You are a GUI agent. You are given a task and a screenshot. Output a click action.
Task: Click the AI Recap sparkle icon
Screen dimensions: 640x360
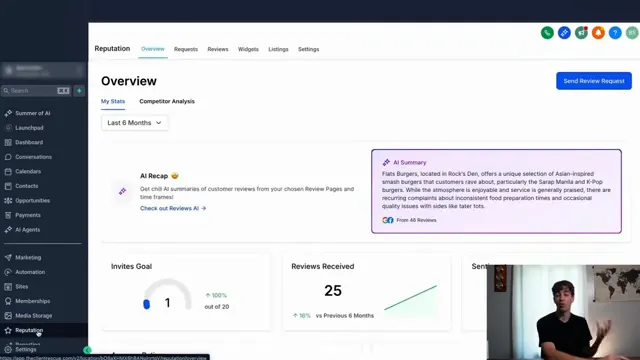click(122, 191)
